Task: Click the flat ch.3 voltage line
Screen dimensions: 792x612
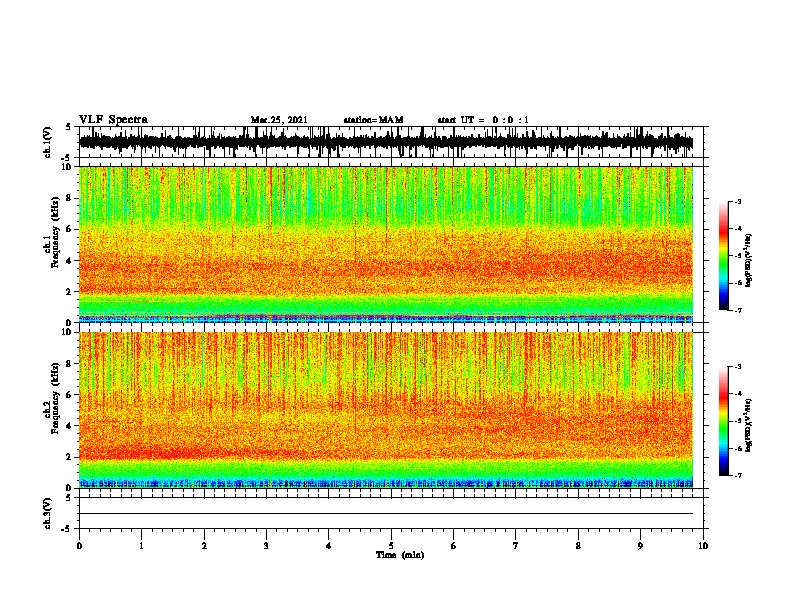Action: (386, 514)
